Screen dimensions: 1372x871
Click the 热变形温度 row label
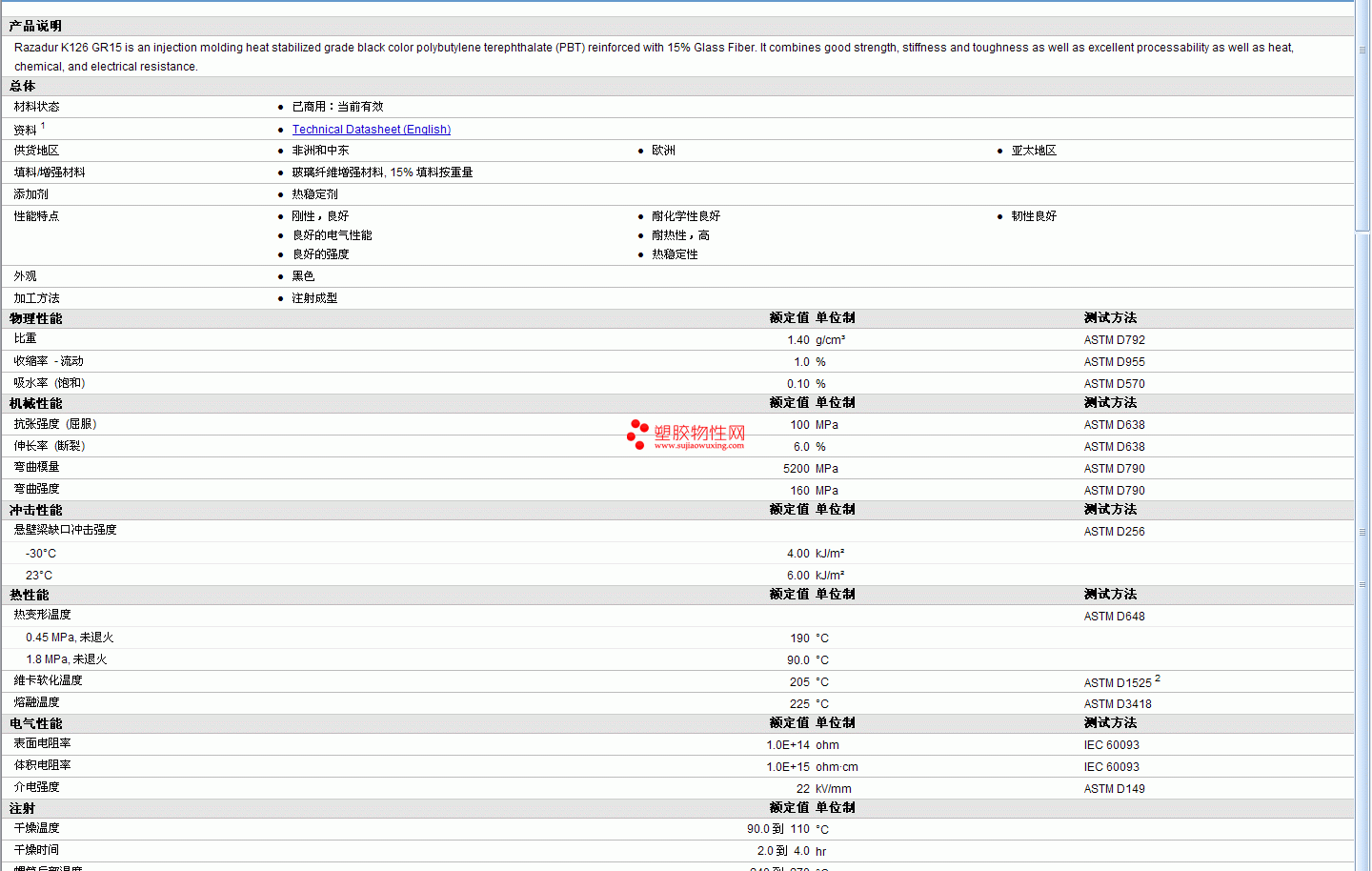(43, 615)
